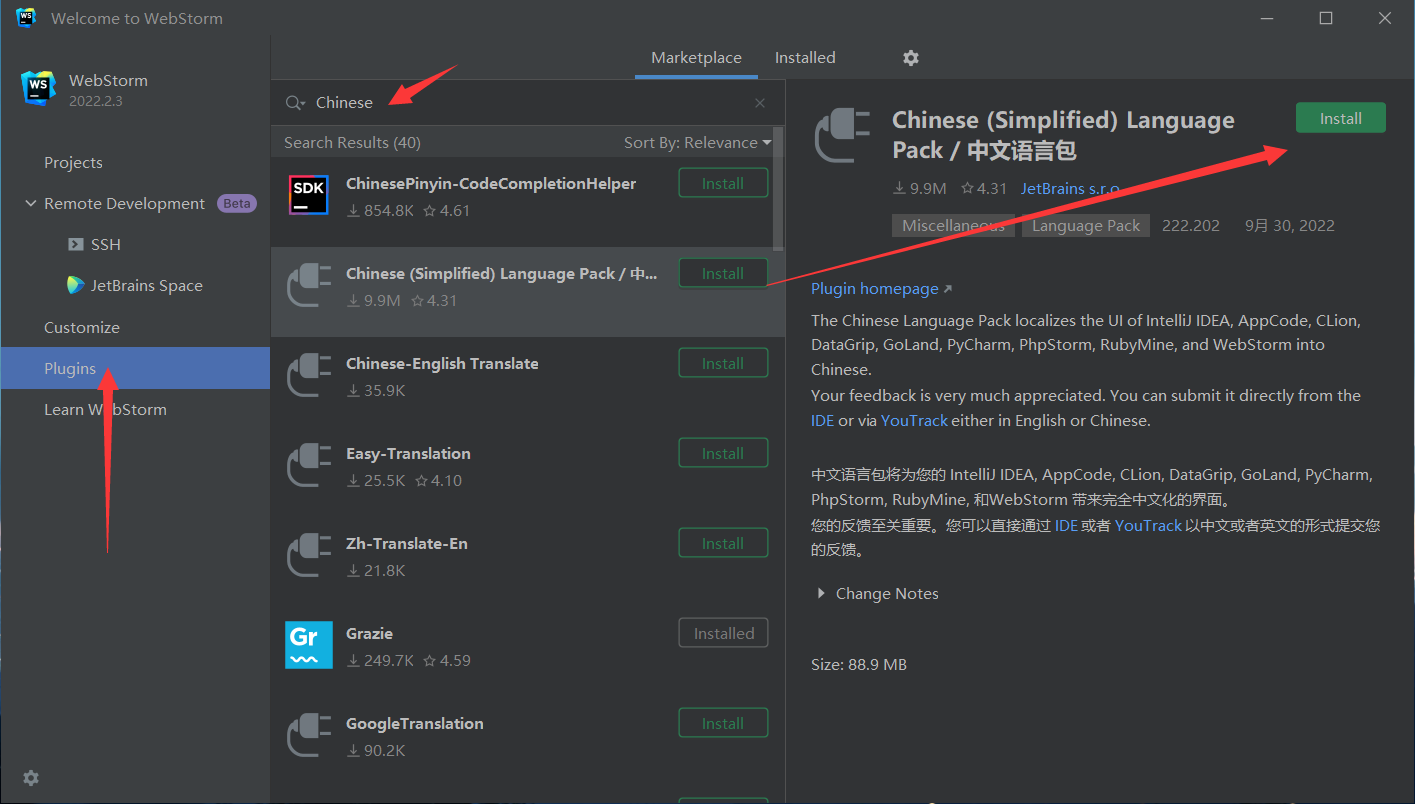
Task: Click the Miscellaneous tag
Action: tap(953, 225)
